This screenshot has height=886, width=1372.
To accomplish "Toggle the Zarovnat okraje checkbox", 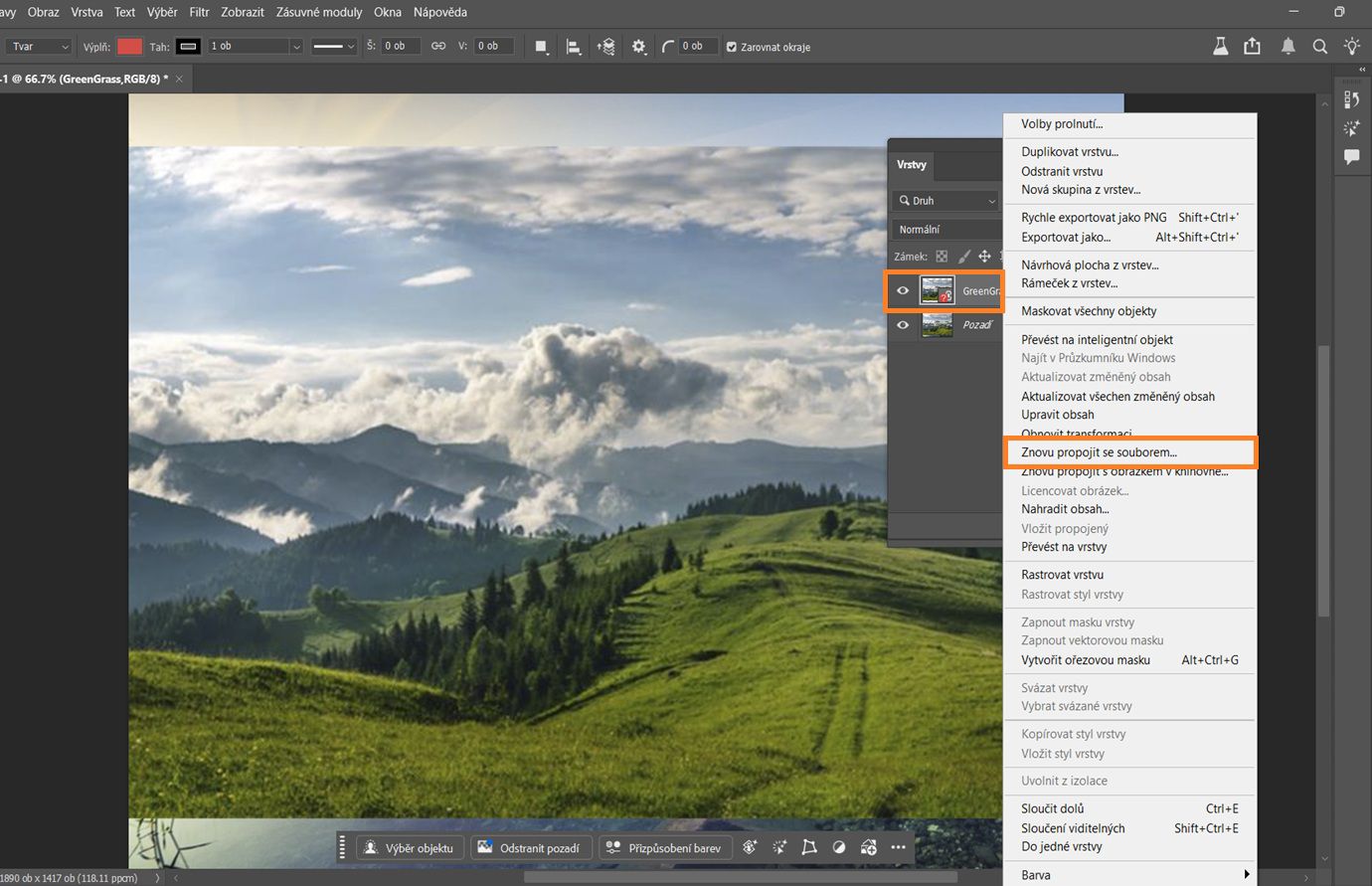I will click(x=732, y=47).
